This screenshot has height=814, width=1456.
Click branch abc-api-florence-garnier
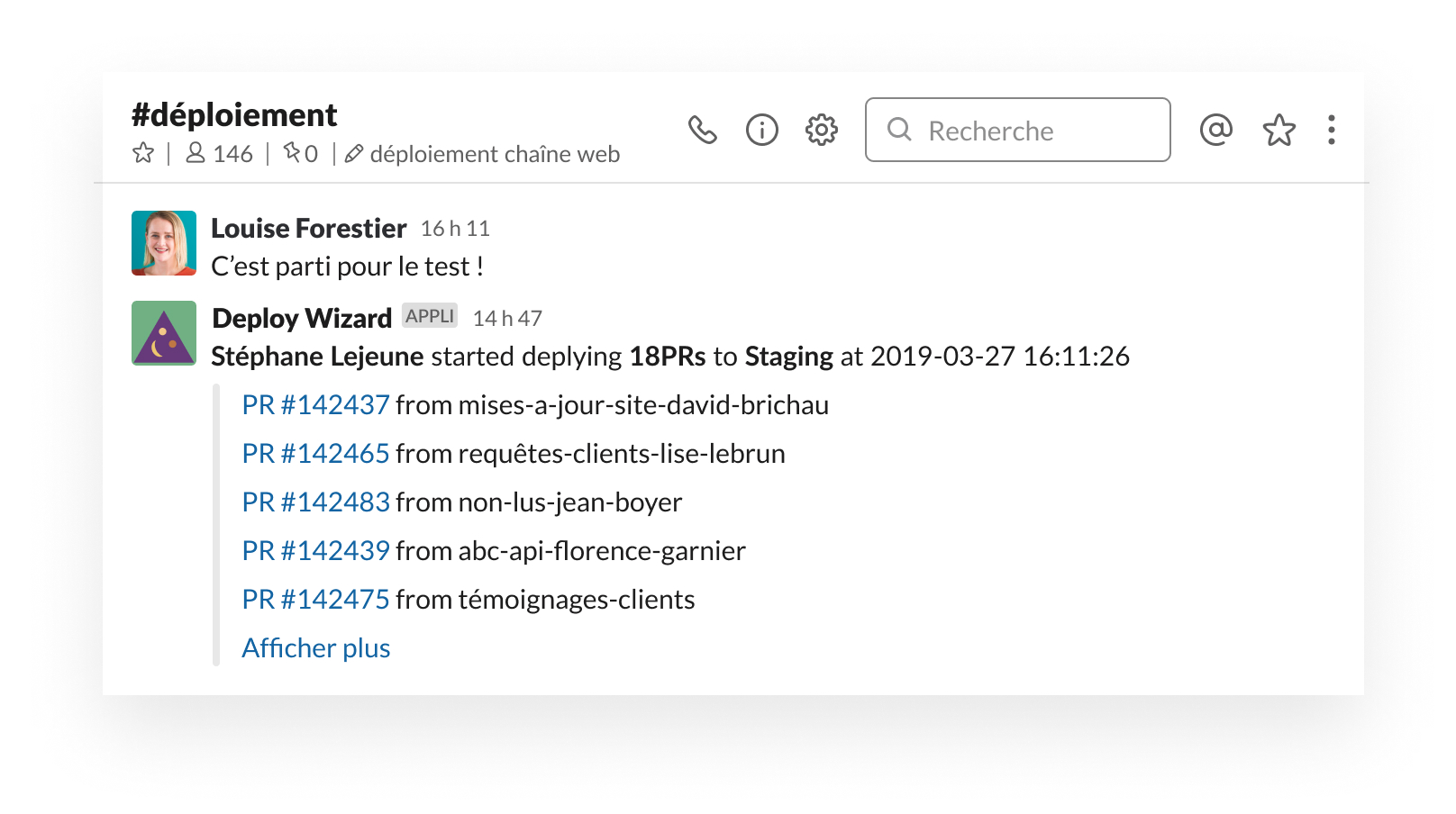point(602,551)
